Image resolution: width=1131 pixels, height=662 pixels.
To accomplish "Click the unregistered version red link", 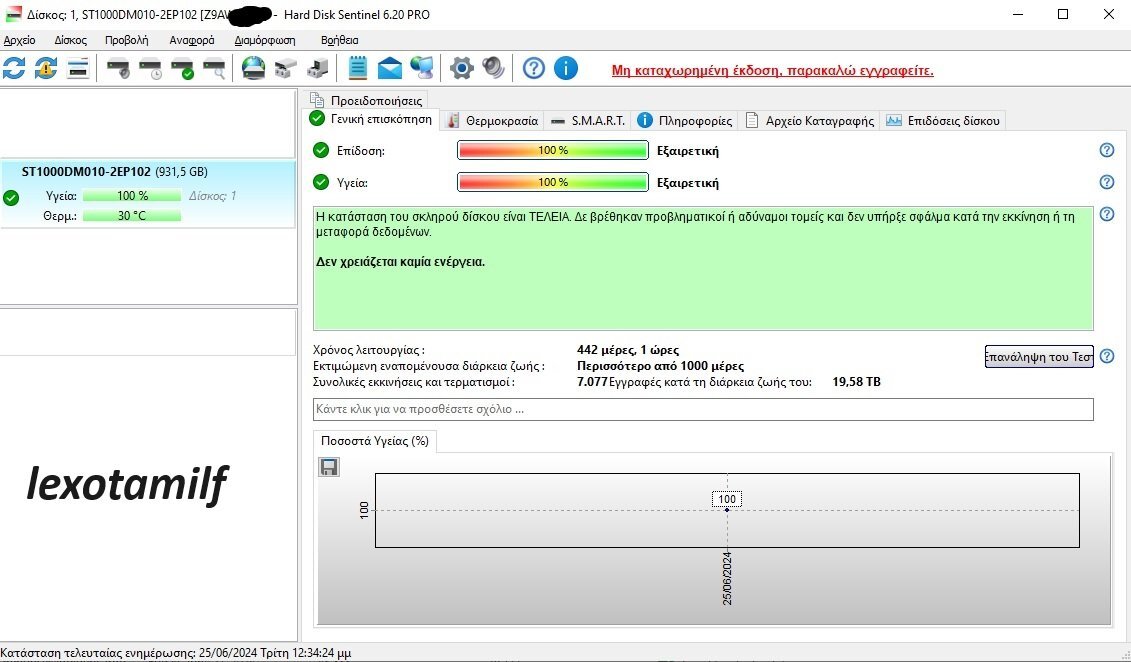I will click(773, 71).
